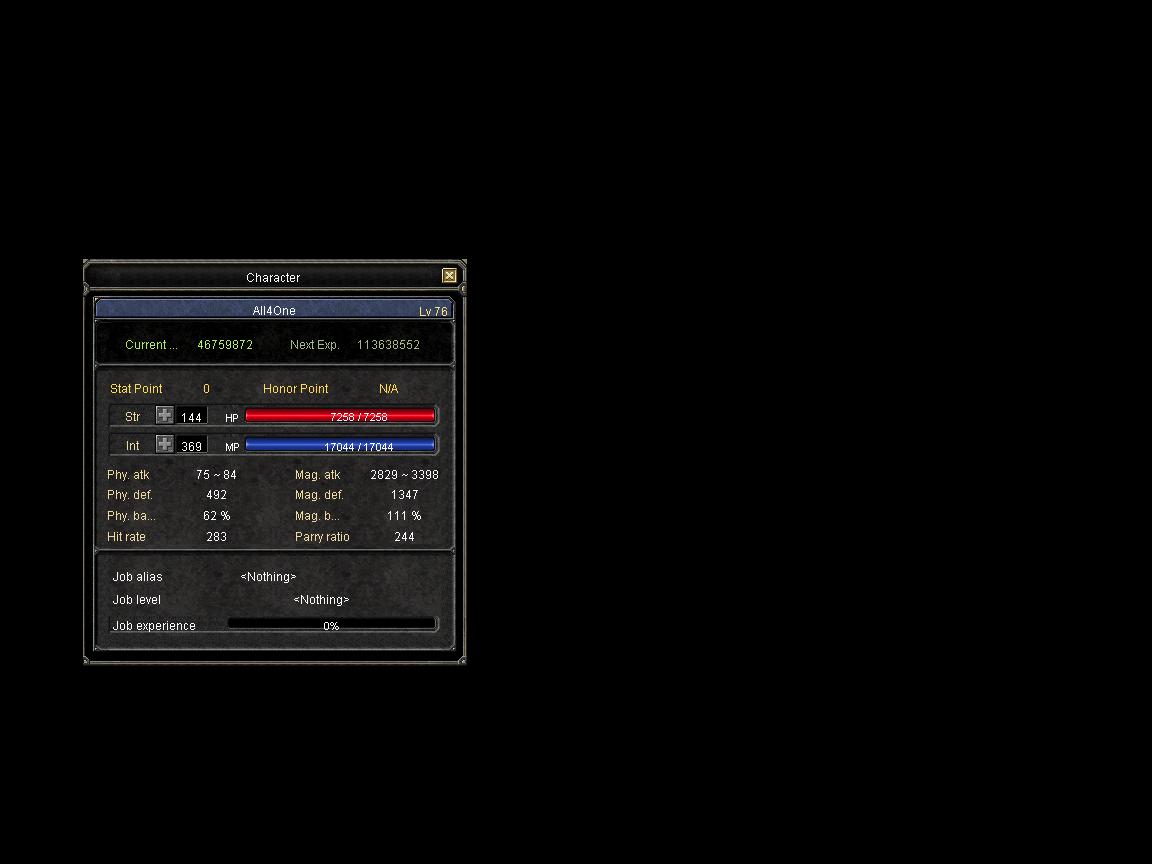Click the Job alias label
Screen dimensions: 1152x864
coord(137,577)
